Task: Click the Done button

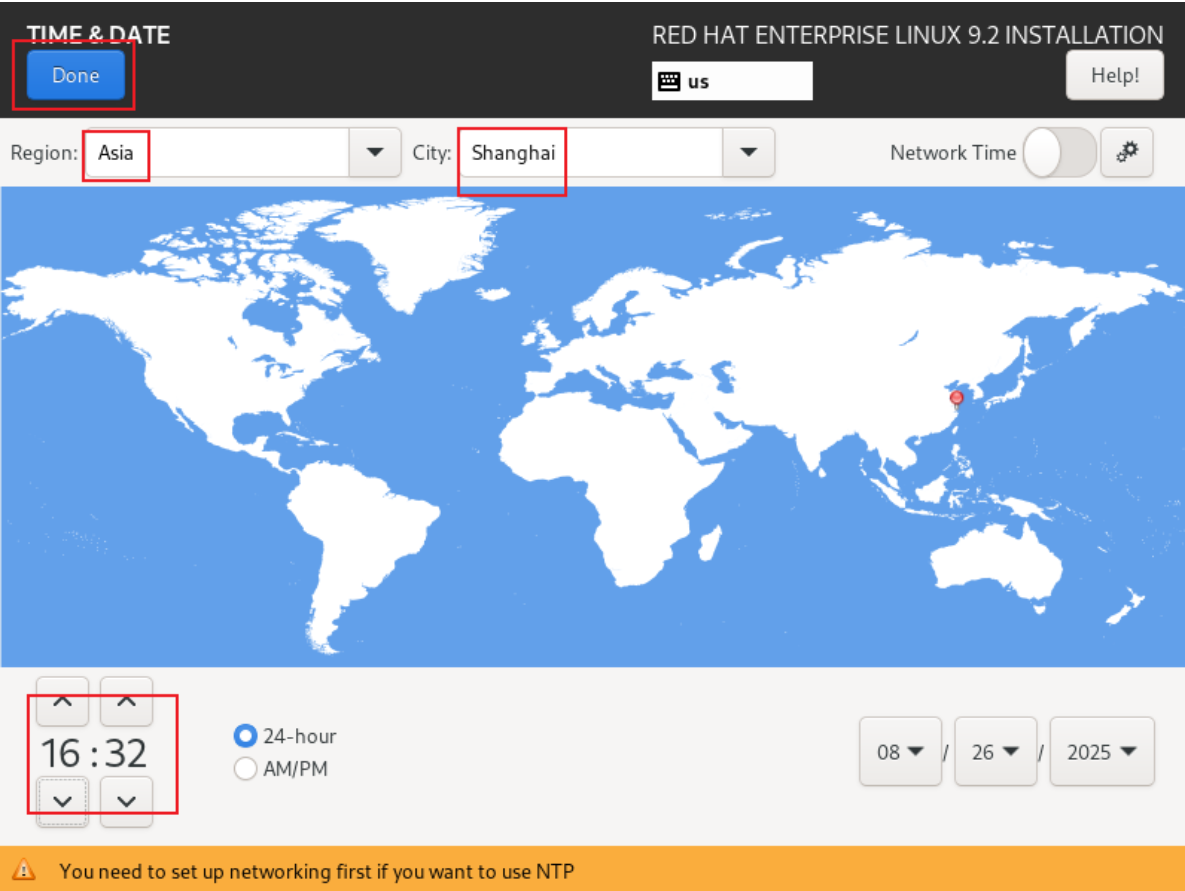Action: pyautogui.click(x=76, y=75)
